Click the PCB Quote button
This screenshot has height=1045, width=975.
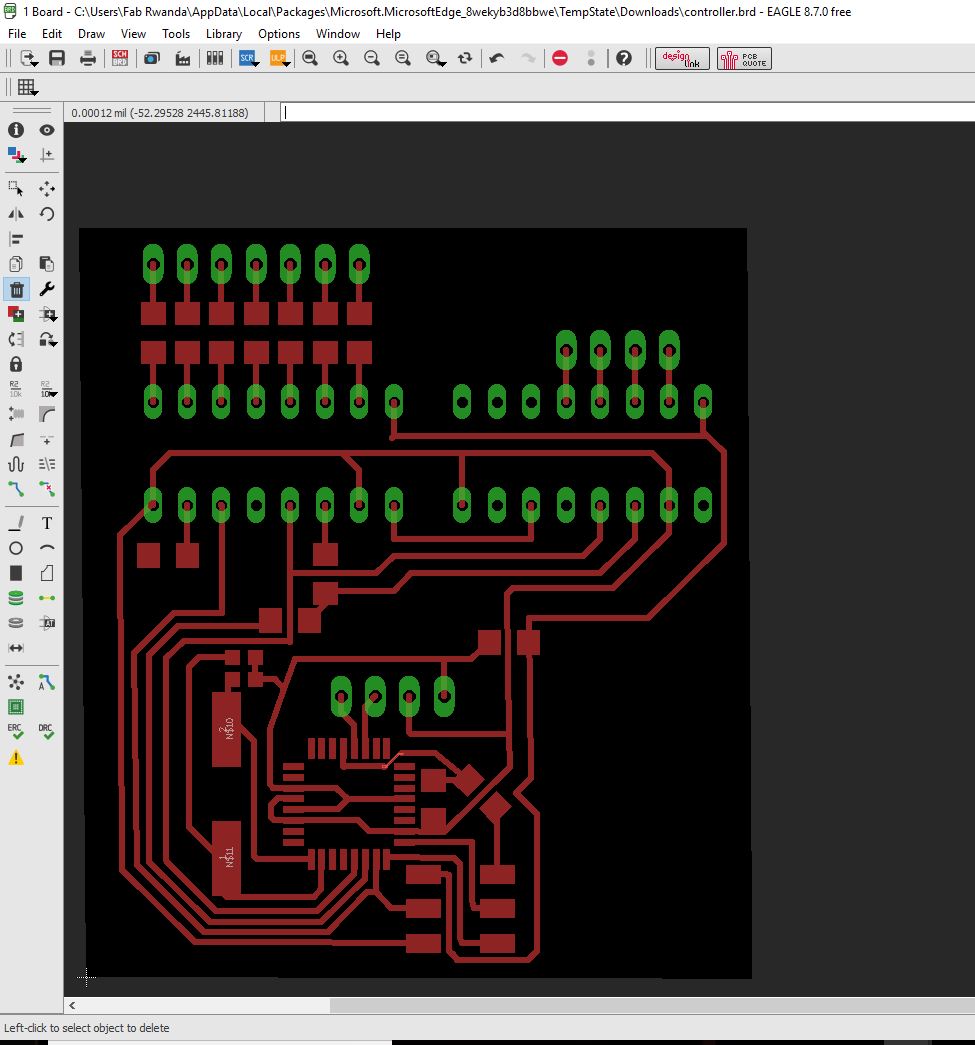tap(744, 59)
